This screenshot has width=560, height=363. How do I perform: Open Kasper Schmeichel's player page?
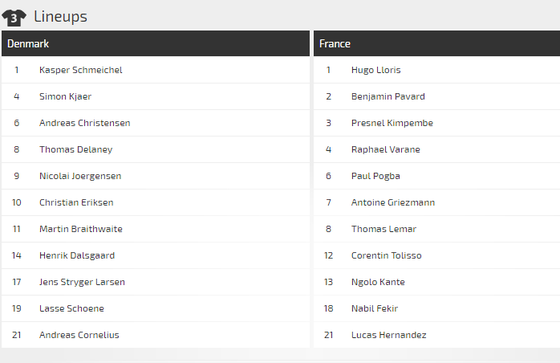click(81, 70)
